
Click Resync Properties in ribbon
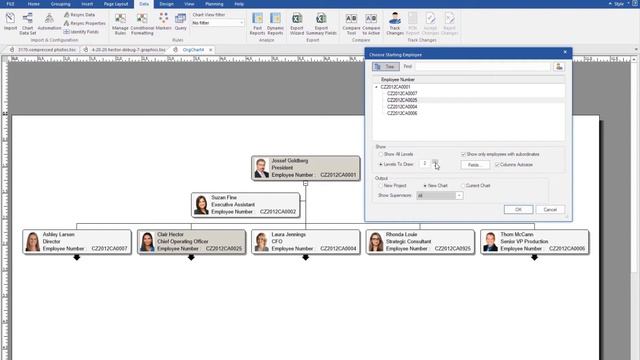point(84,23)
